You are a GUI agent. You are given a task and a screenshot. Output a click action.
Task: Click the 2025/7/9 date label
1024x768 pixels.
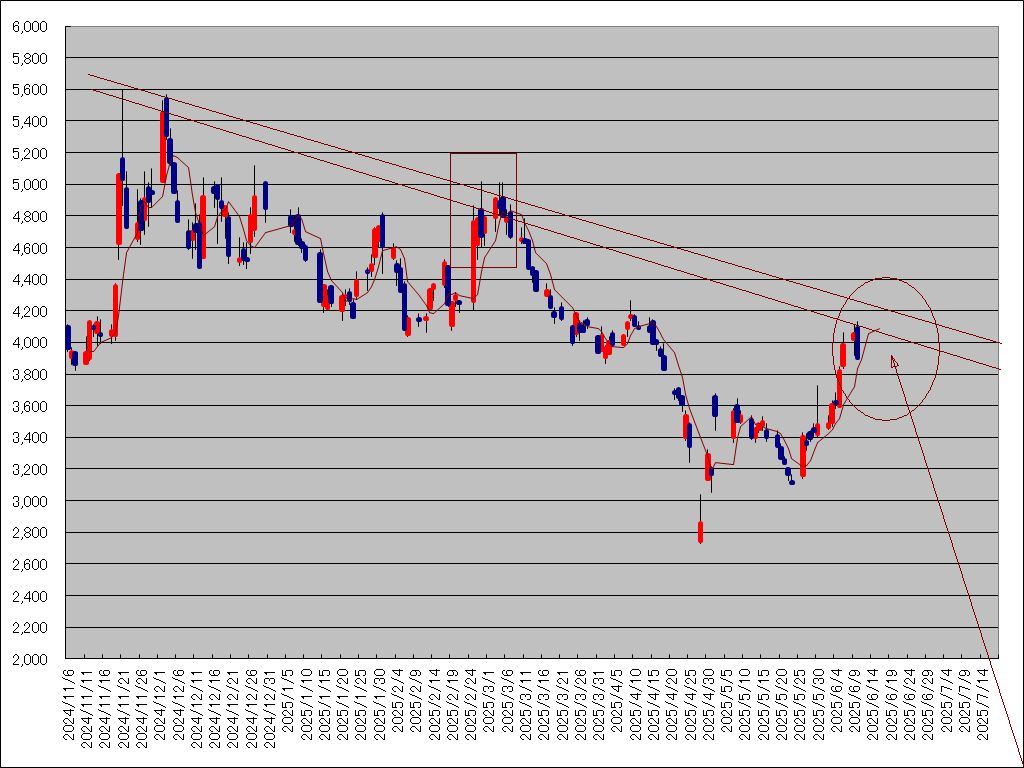click(965, 701)
